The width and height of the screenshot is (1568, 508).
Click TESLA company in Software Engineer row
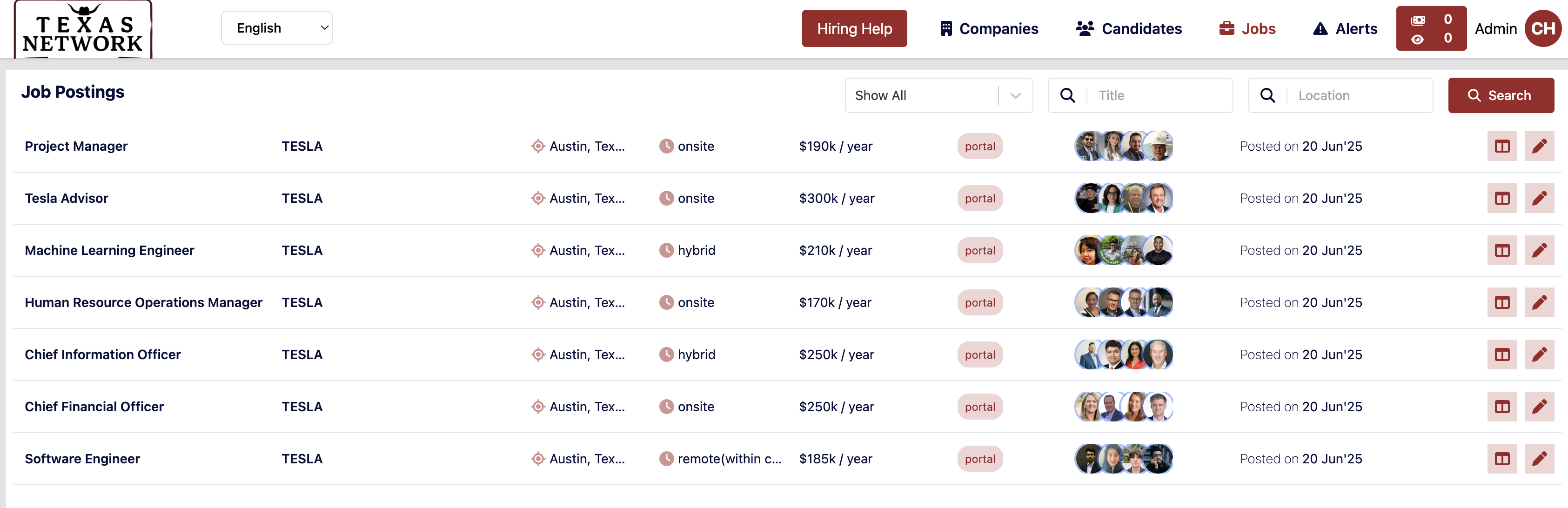[302, 459]
